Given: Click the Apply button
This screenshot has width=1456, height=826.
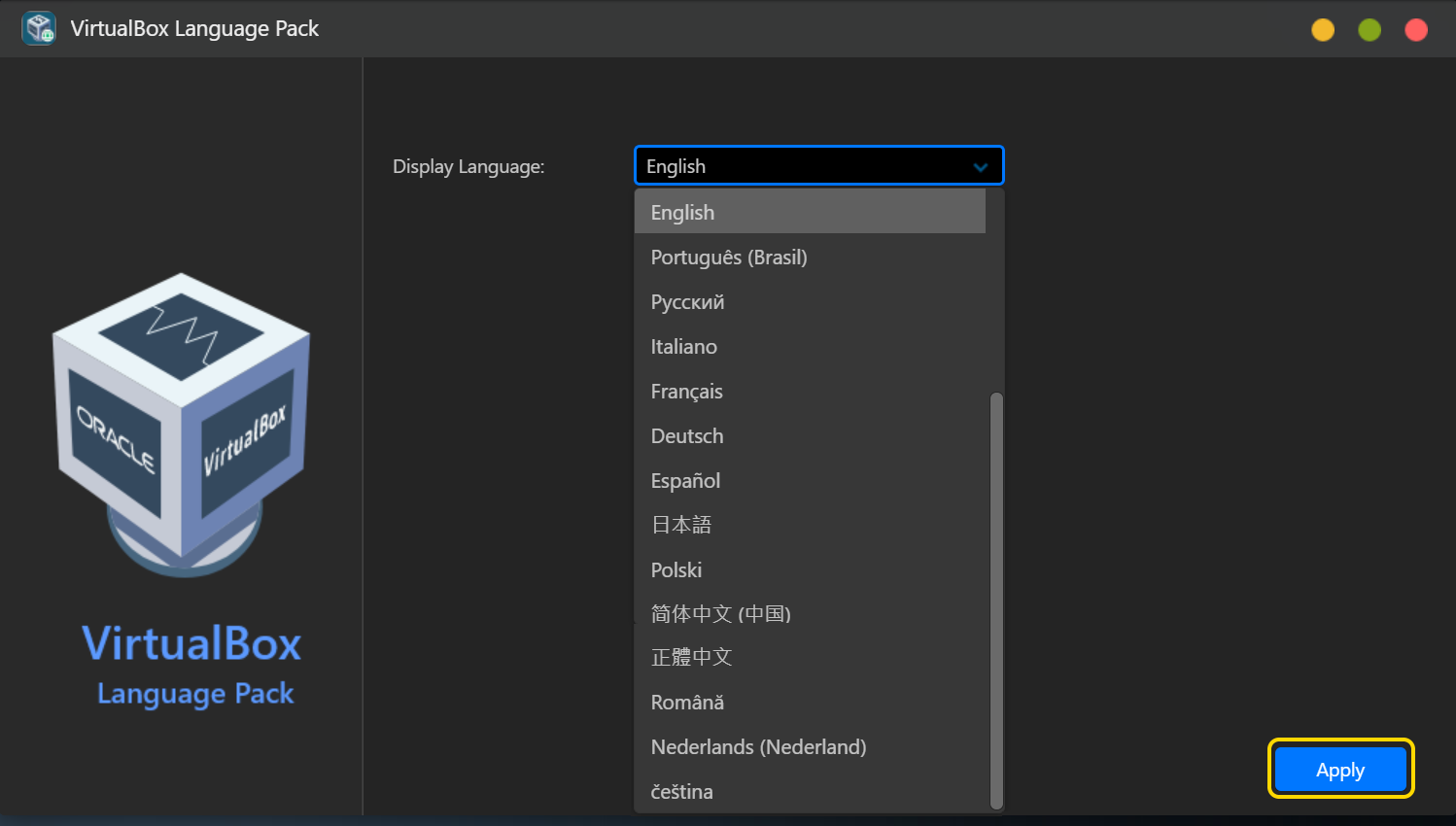Looking at the screenshot, I should pyautogui.click(x=1340, y=770).
